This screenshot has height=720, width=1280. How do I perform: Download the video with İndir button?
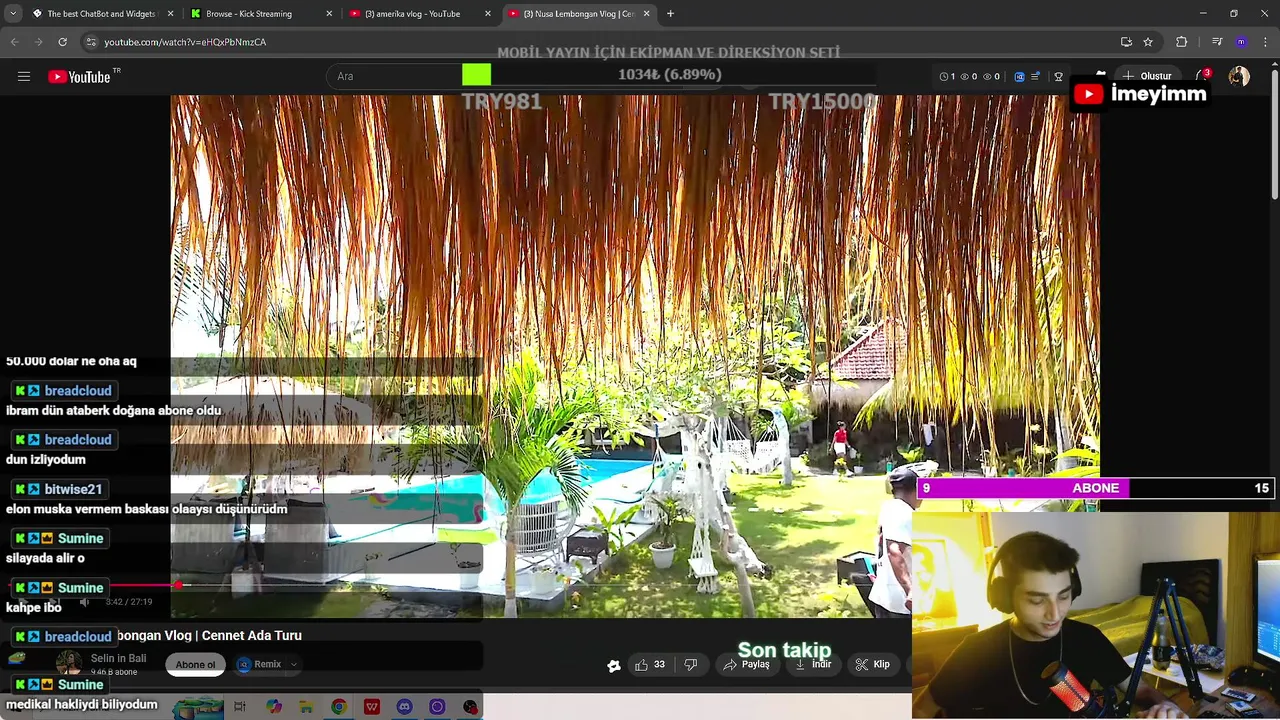point(813,664)
